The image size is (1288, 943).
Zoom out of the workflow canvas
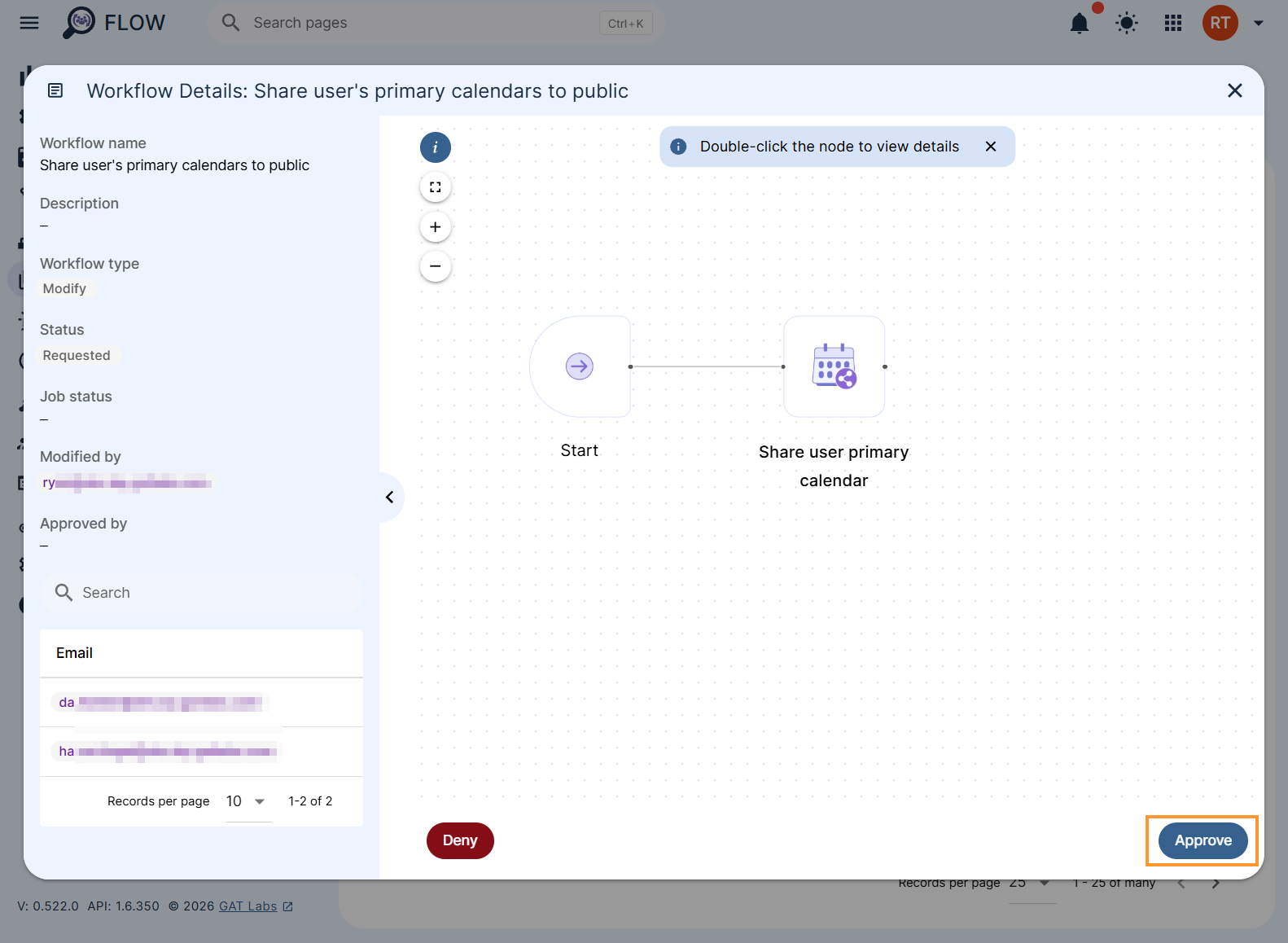coord(436,266)
